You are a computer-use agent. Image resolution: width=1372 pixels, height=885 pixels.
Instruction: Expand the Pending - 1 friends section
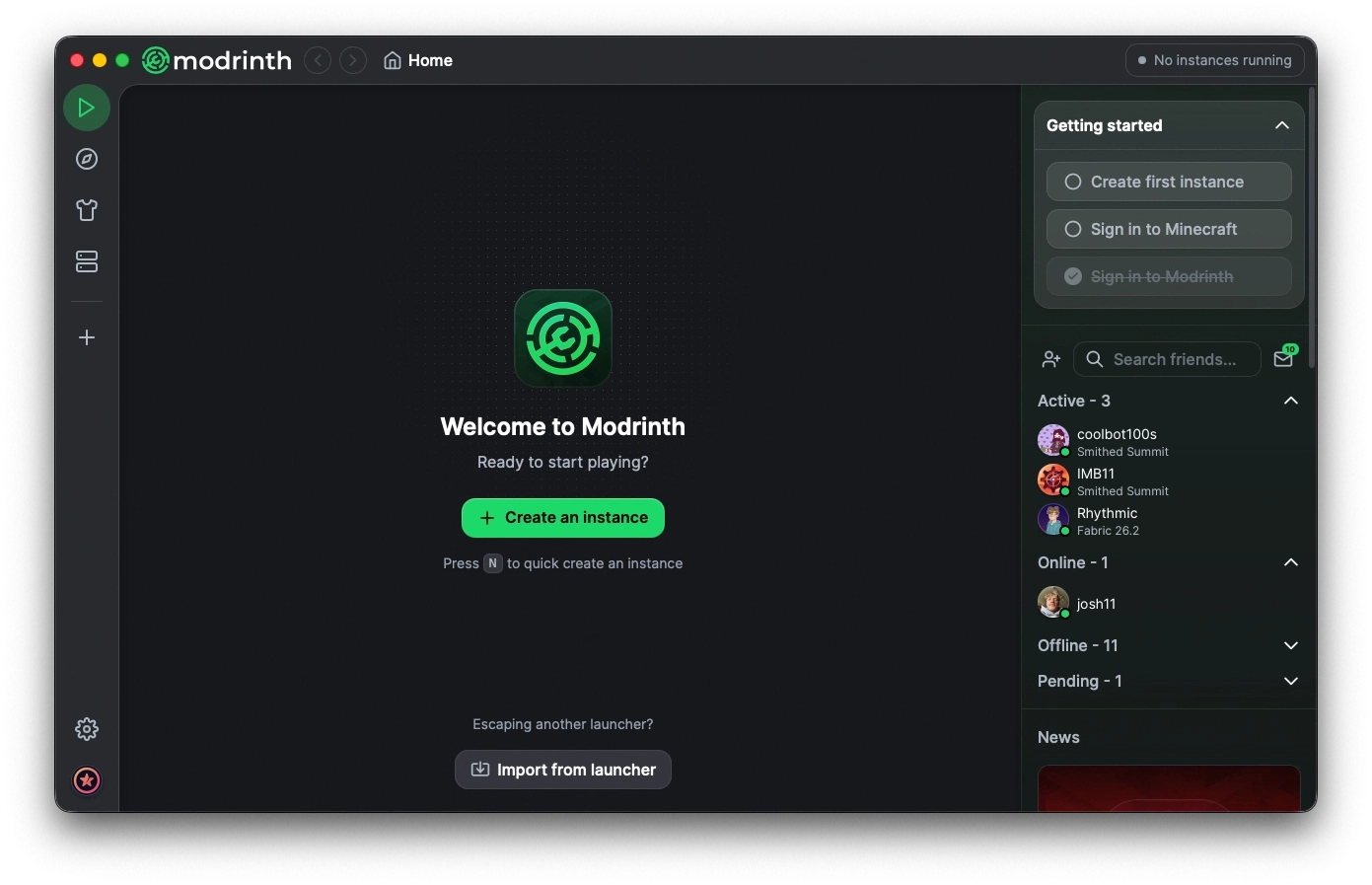(x=1291, y=681)
